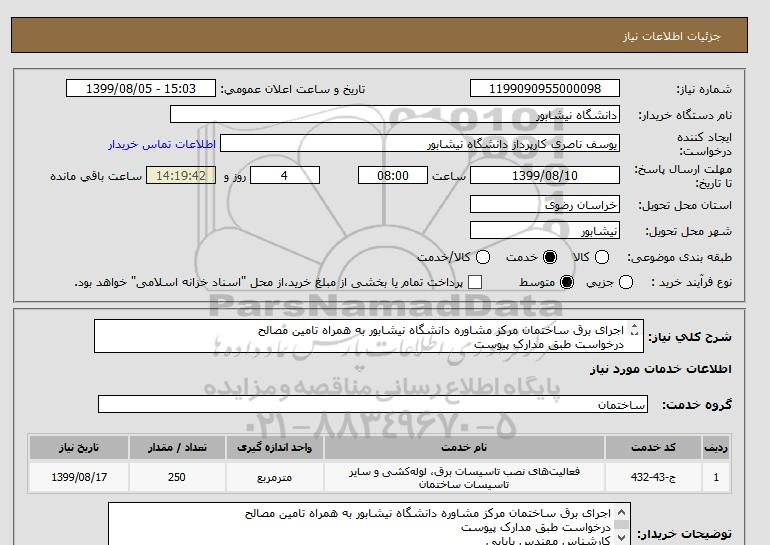
Task: Click the شرح کلی نیاز description textarea
Action: [x=369, y=336]
